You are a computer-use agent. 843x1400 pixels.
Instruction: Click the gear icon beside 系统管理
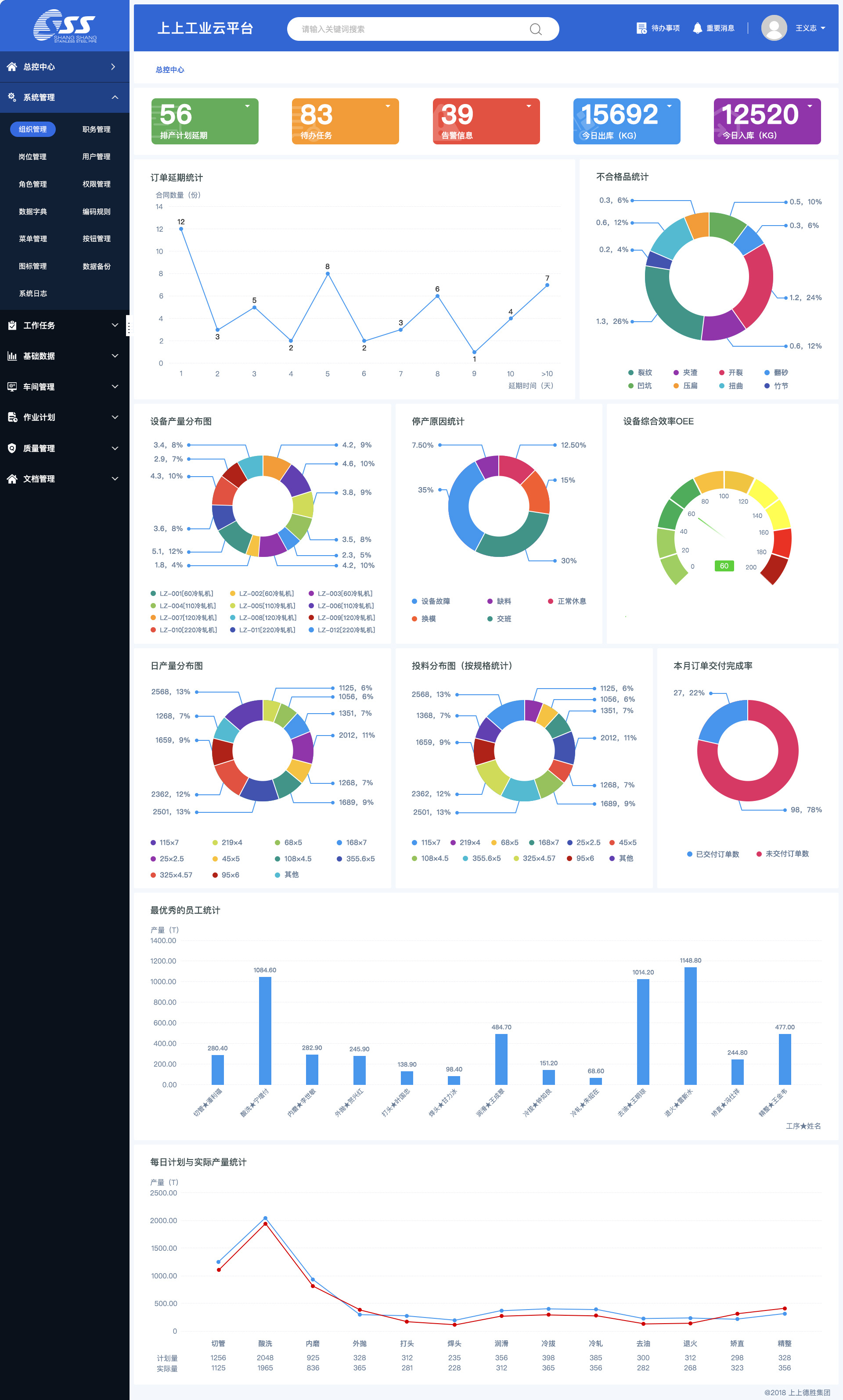(x=12, y=97)
